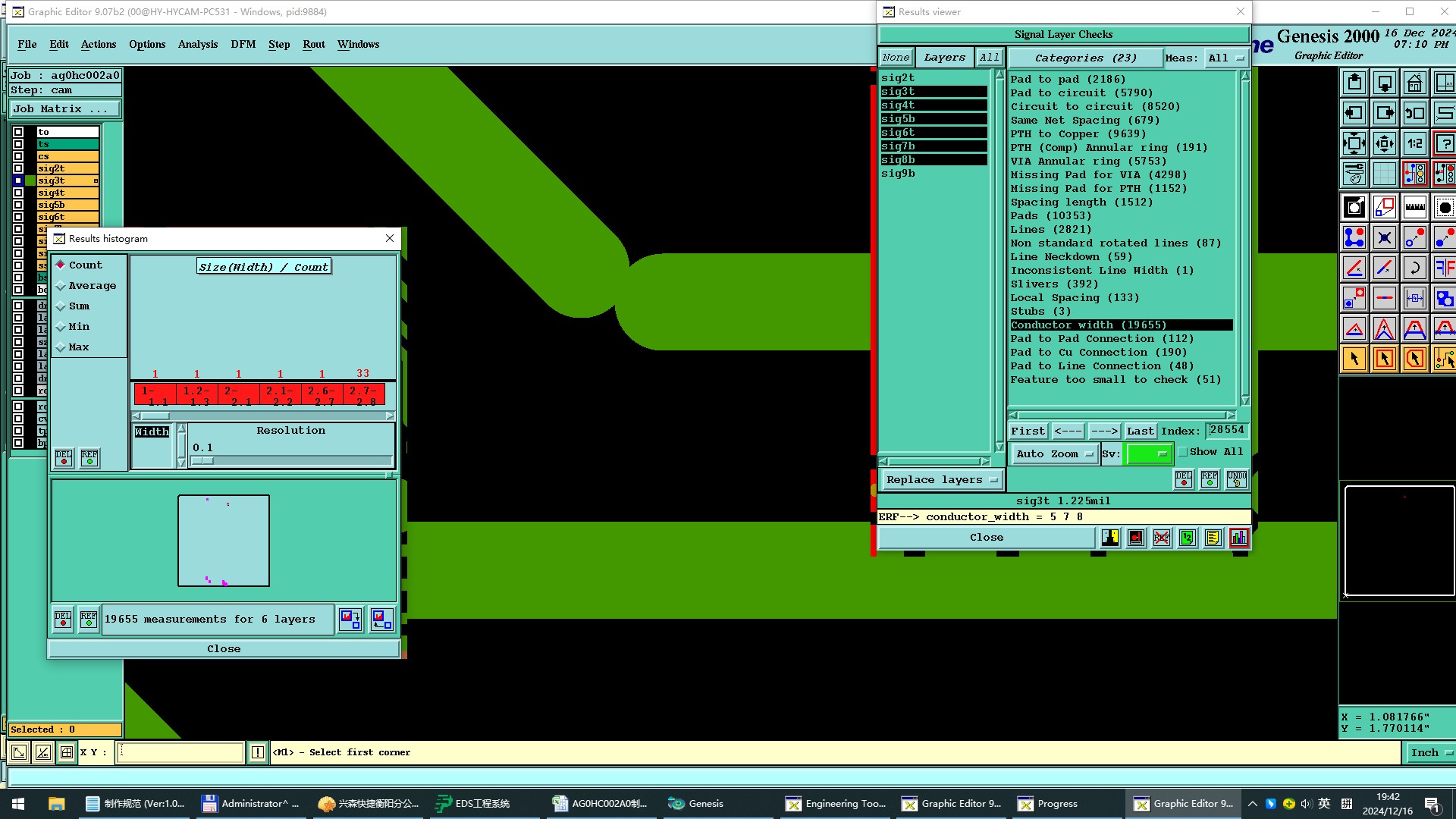Click the pan up icon
The height and width of the screenshot is (819, 1456).
[1354, 83]
